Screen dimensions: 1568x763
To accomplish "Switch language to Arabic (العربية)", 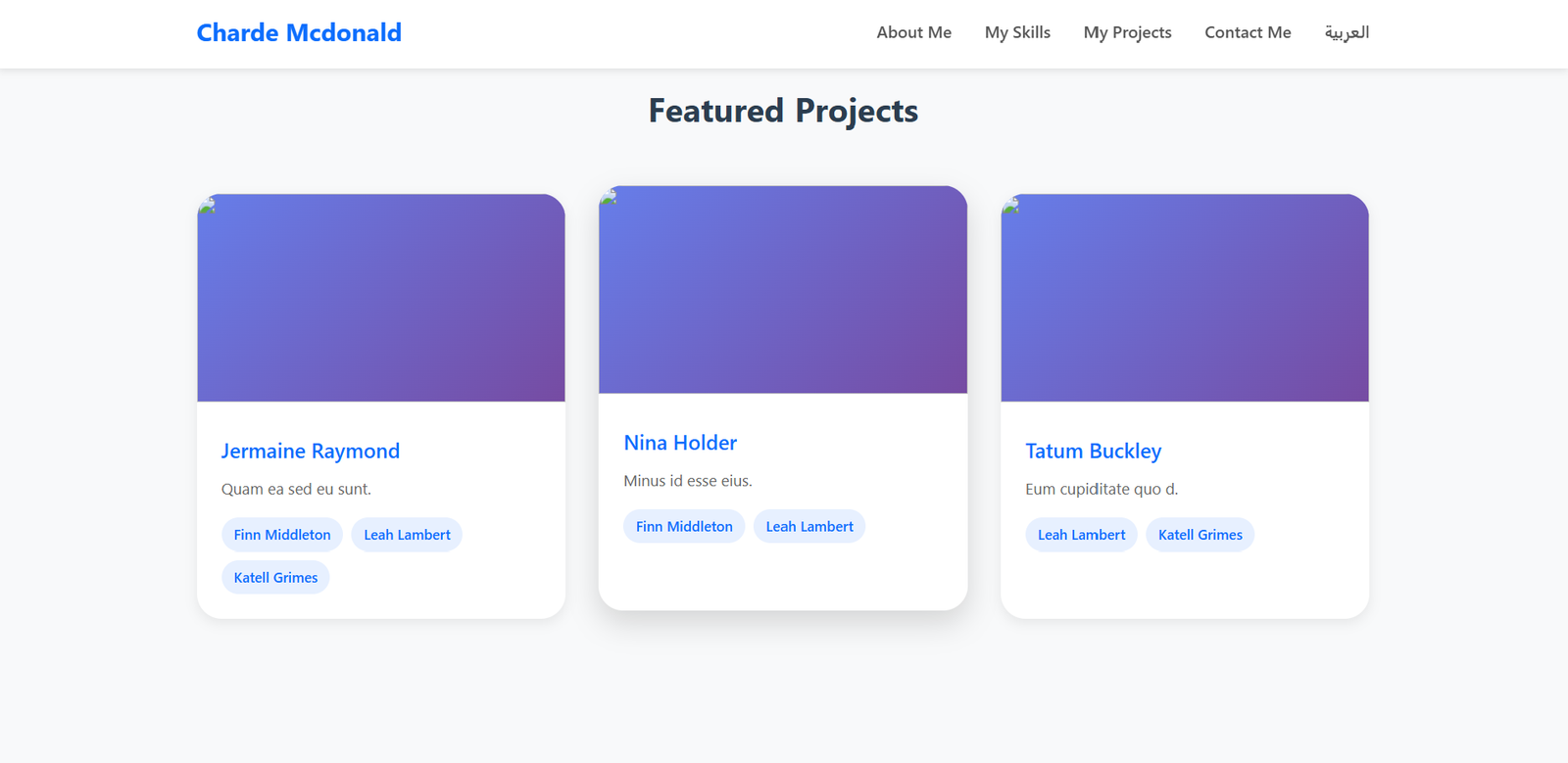I will click(1347, 32).
